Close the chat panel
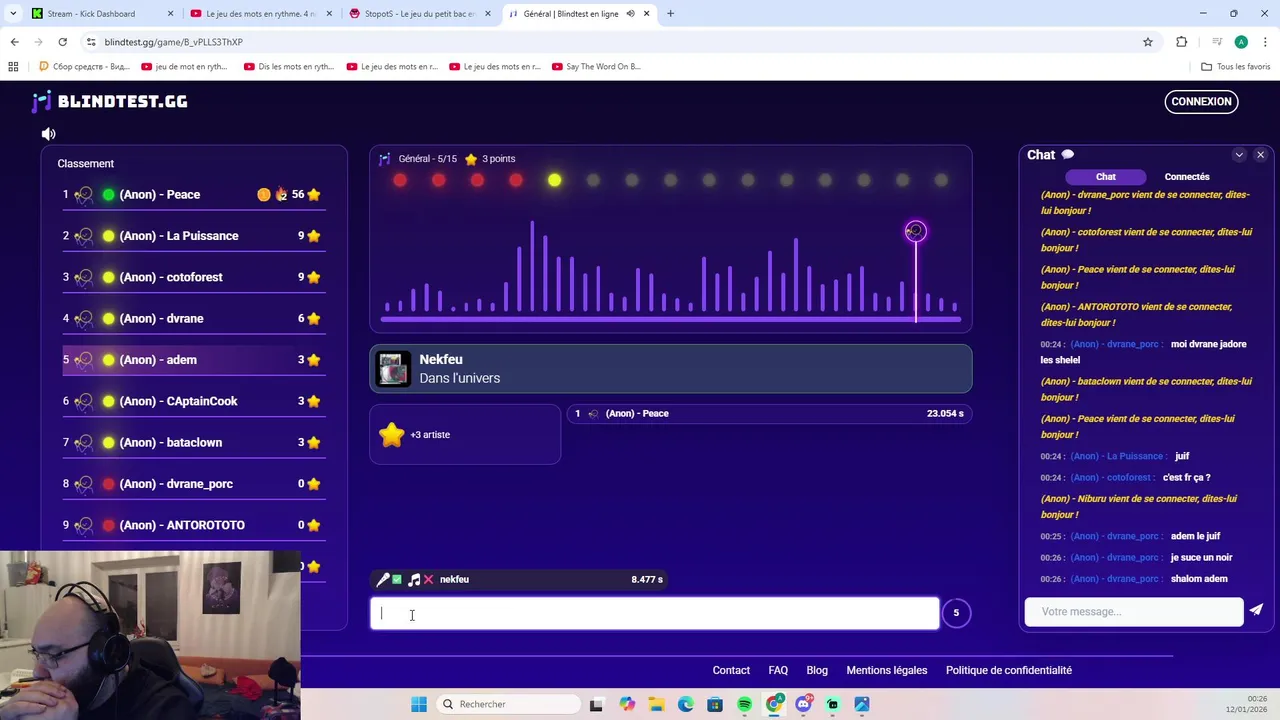This screenshot has width=1280, height=720. pos(1260,155)
